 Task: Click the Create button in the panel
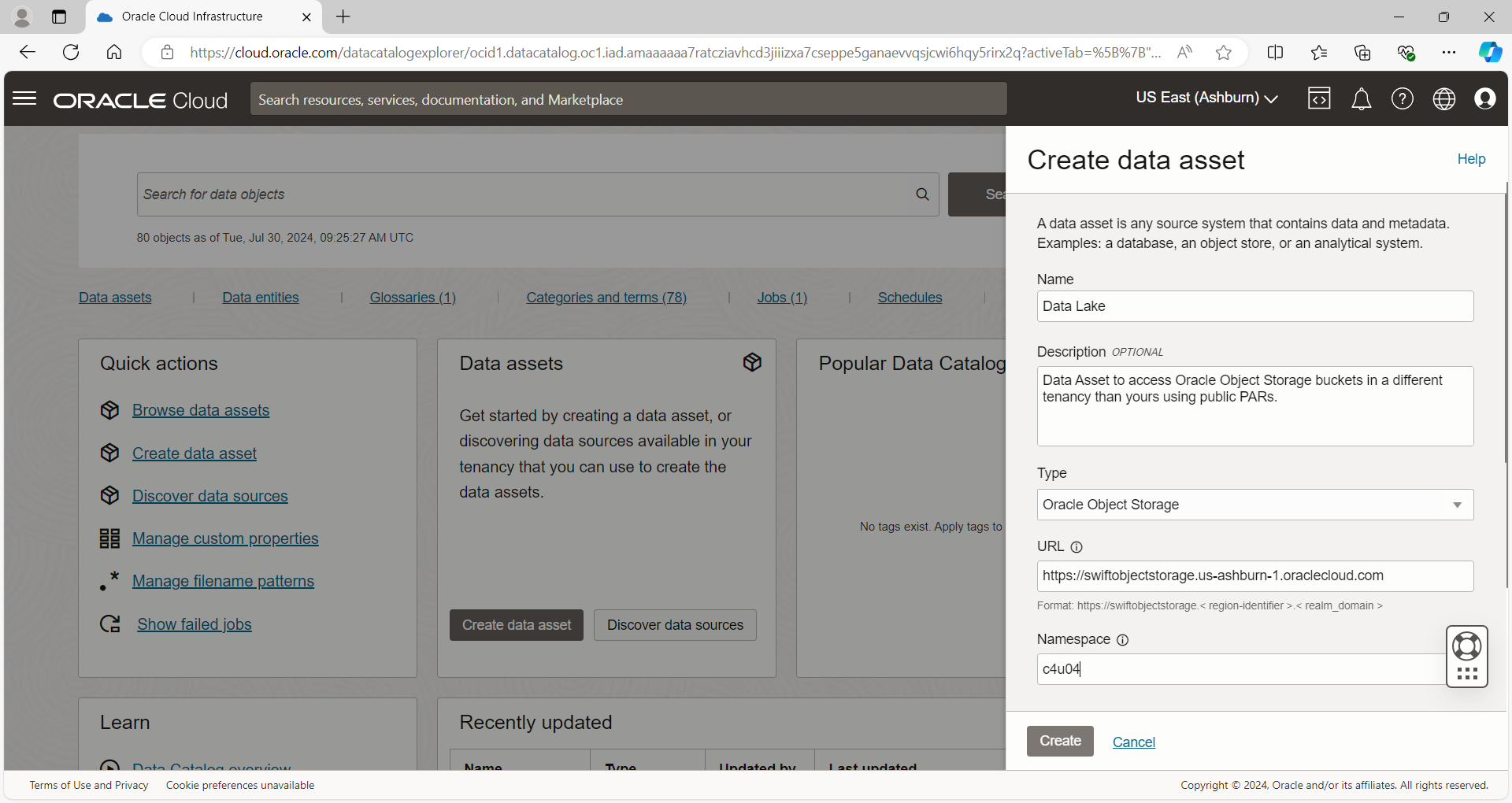[x=1060, y=741]
